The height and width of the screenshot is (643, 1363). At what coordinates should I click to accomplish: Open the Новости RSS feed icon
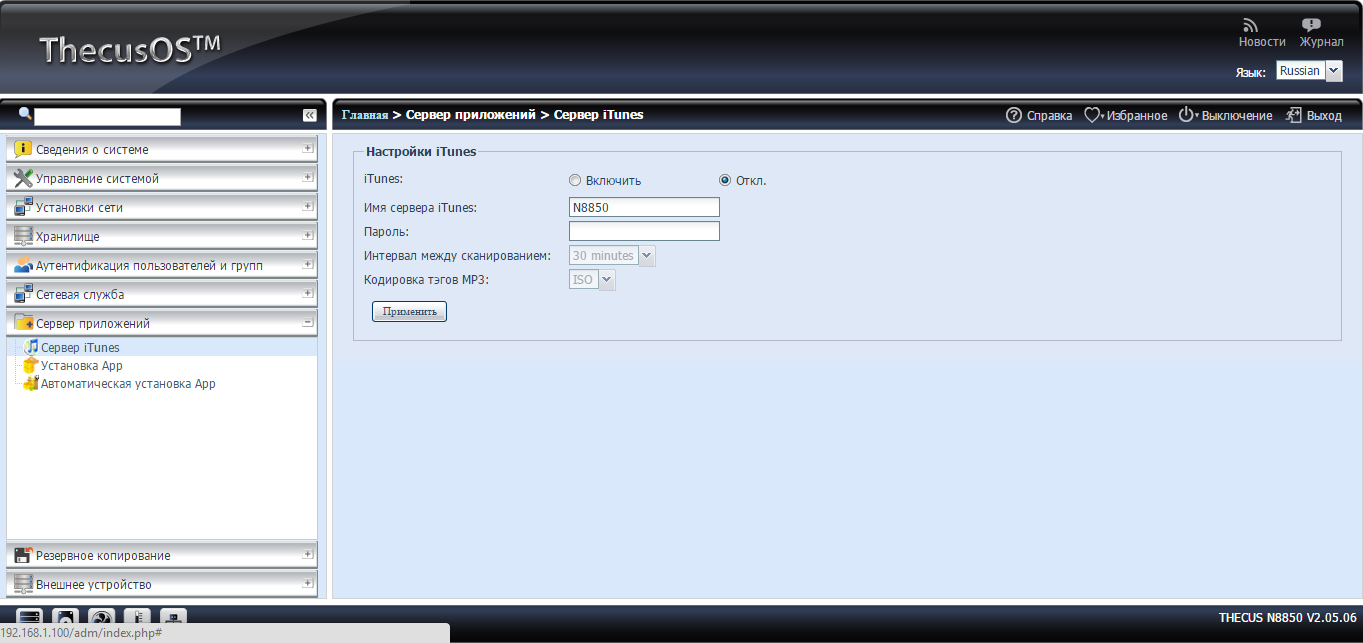click(1250, 25)
